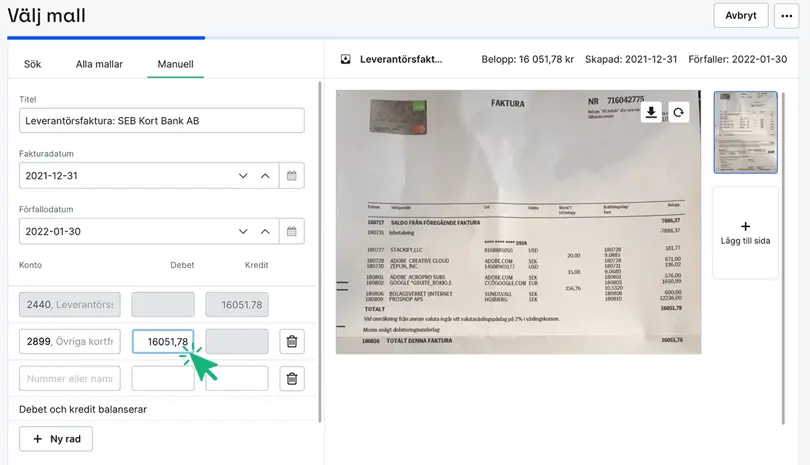Click the Debet och kredit balanserar message
810x465 pixels.
83,409
